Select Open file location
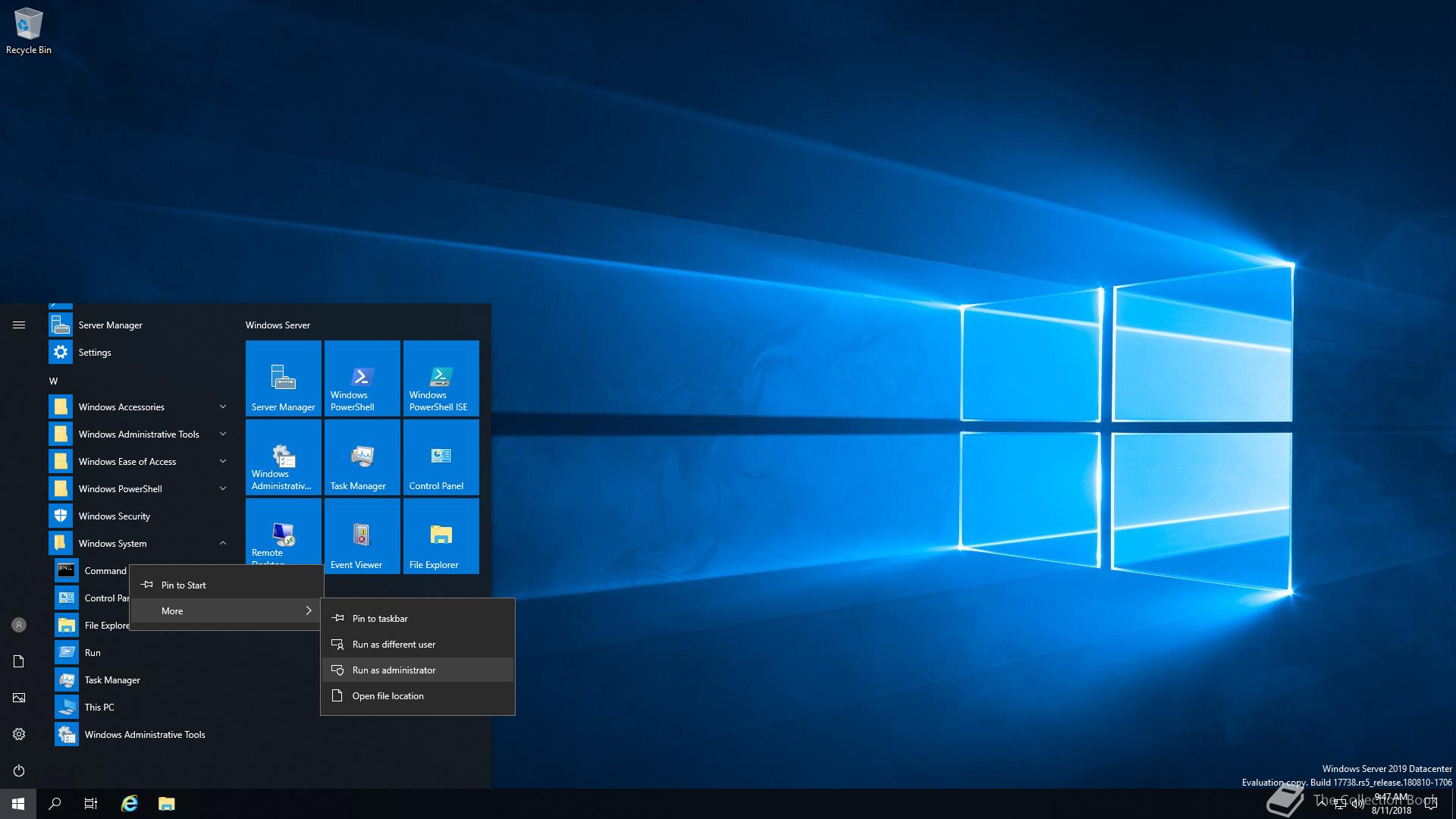 [388, 696]
